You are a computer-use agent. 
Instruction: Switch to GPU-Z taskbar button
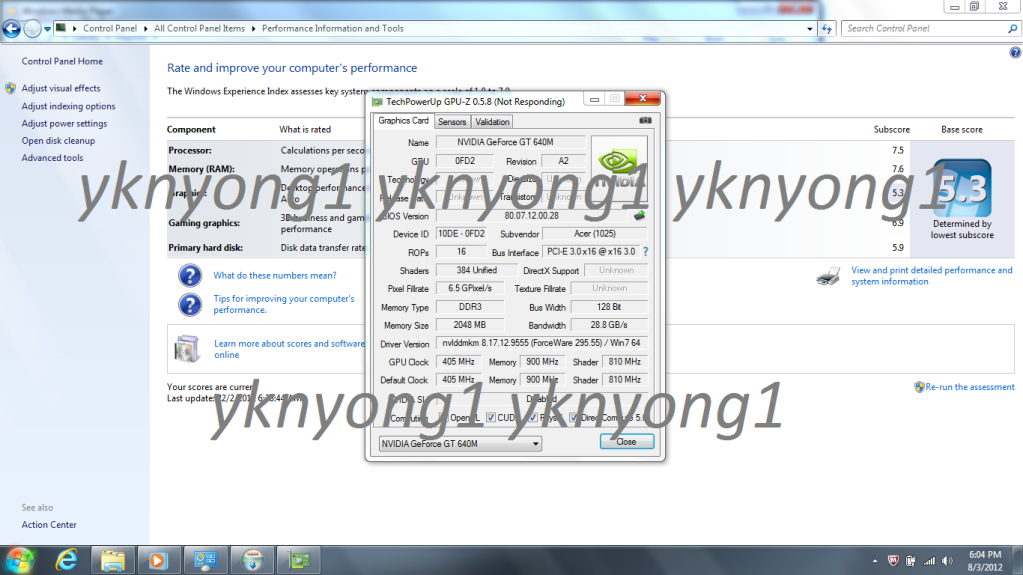pos(299,561)
